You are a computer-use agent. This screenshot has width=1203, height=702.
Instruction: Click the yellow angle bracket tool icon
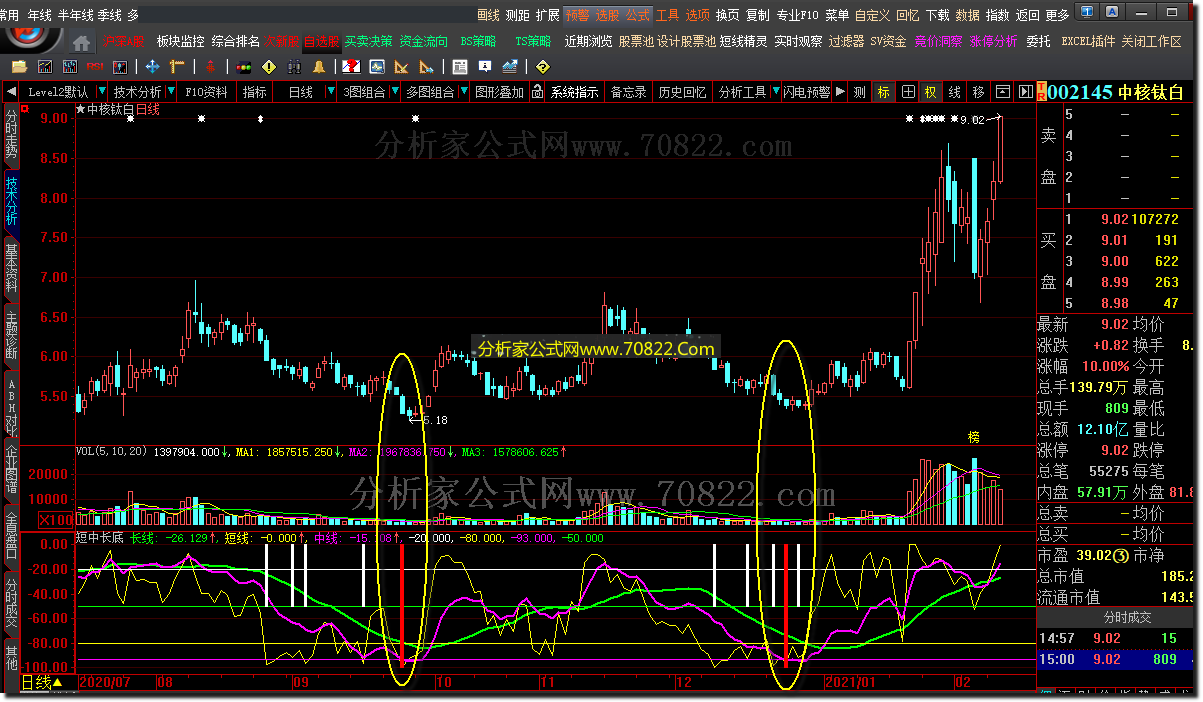[x=179, y=66]
